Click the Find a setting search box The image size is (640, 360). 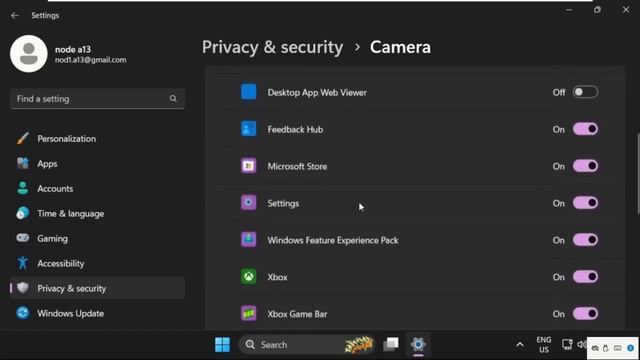click(98, 99)
